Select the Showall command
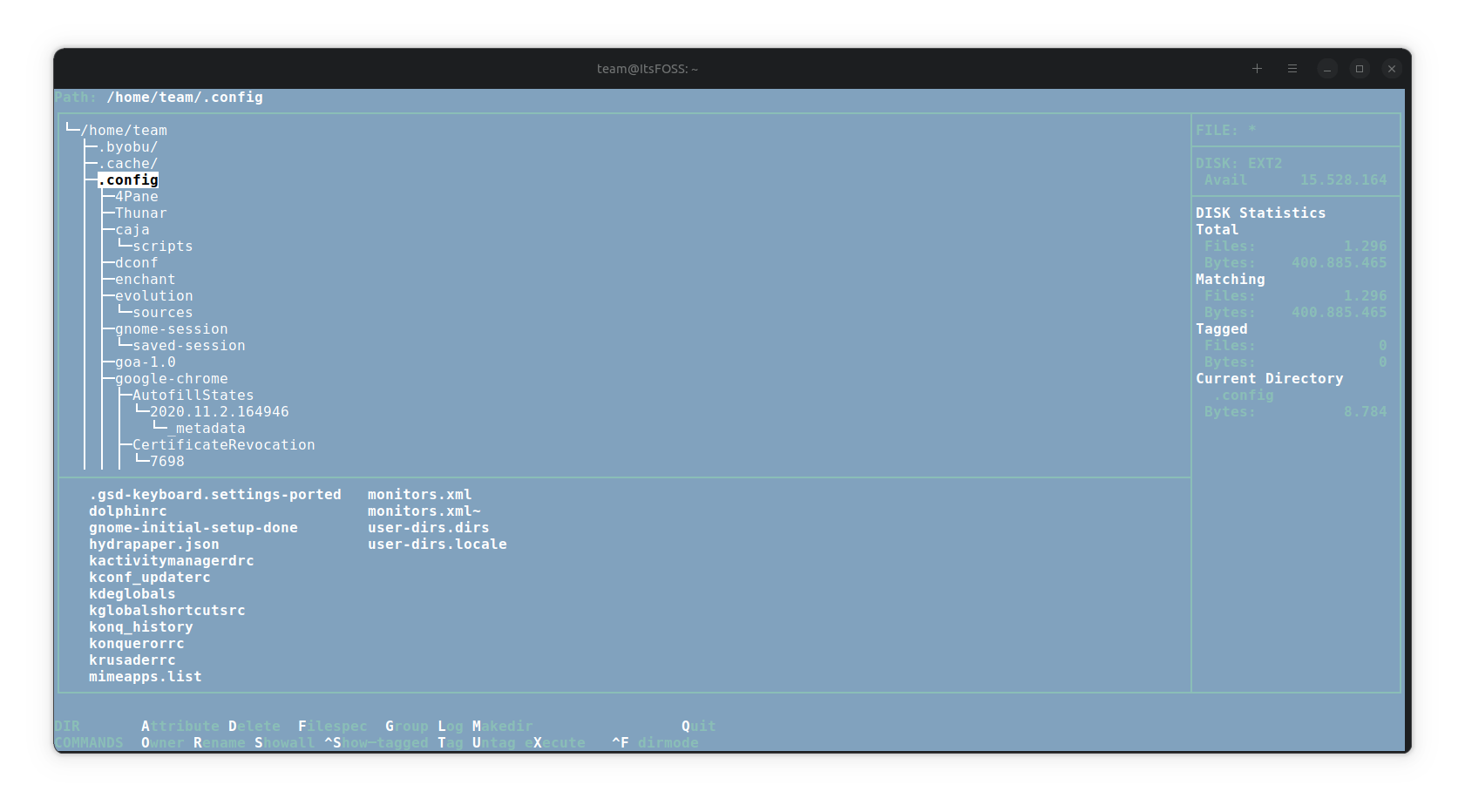The image size is (1465, 812). tap(285, 742)
